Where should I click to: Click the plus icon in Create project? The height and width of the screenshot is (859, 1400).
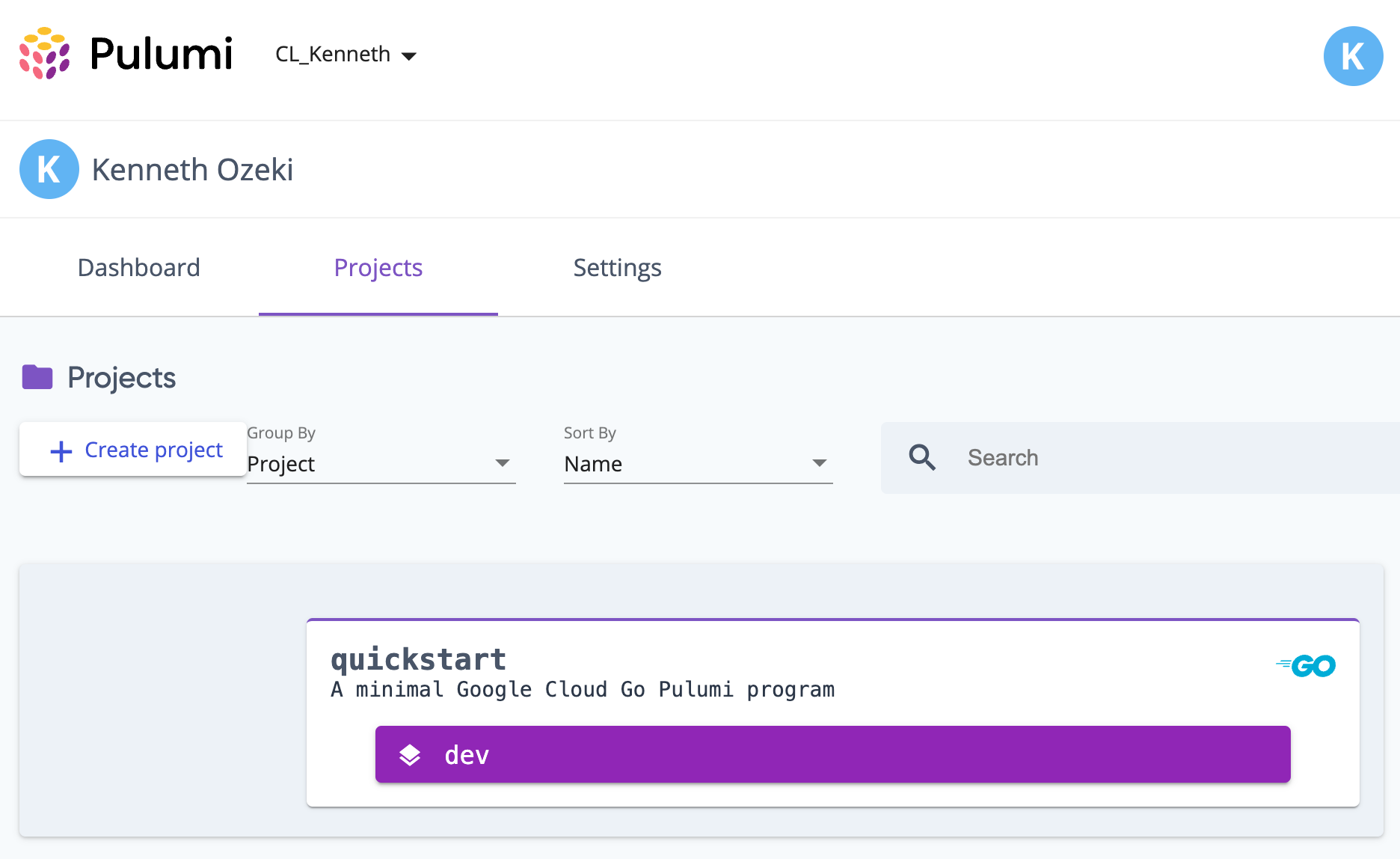pyautogui.click(x=61, y=450)
